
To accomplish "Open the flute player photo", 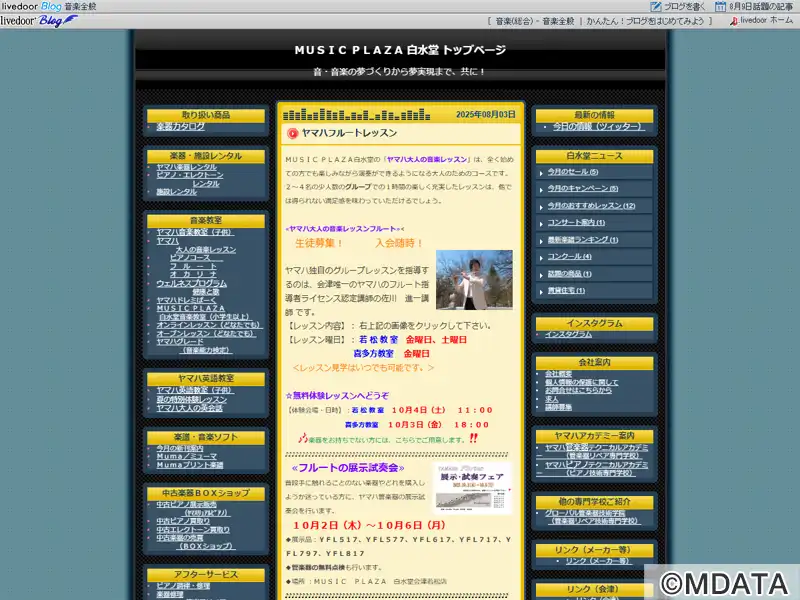I will [474, 280].
